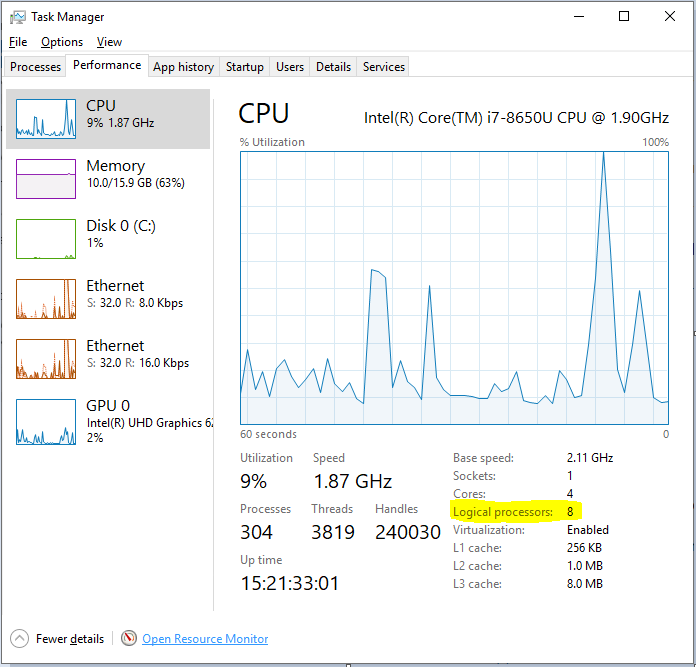Click the 9% Utilization value
Viewport: 696px width, 667px height.
[253, 481]
